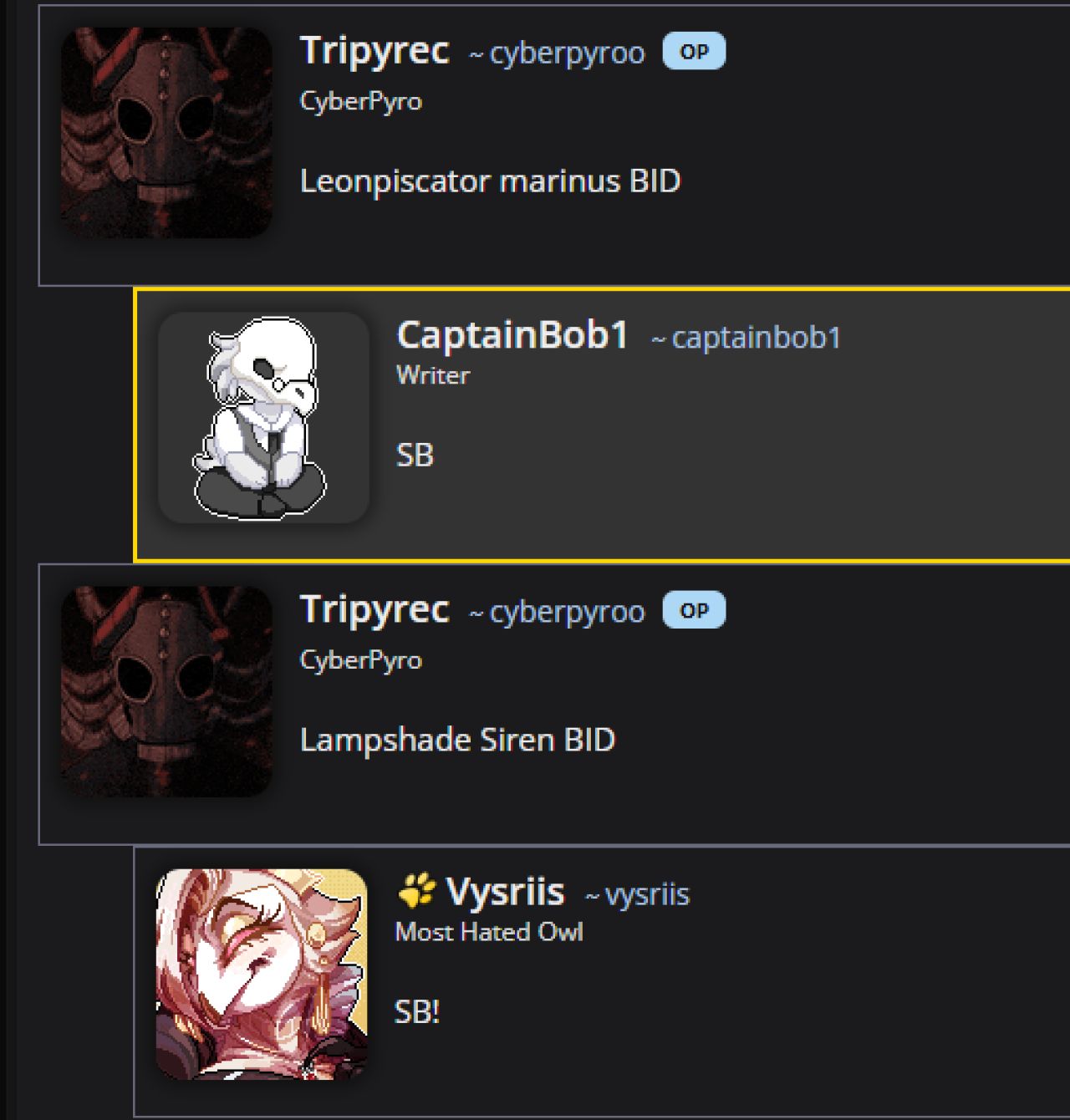Click the OP badge on the Leonpiscator post

[x=694, y=51]
